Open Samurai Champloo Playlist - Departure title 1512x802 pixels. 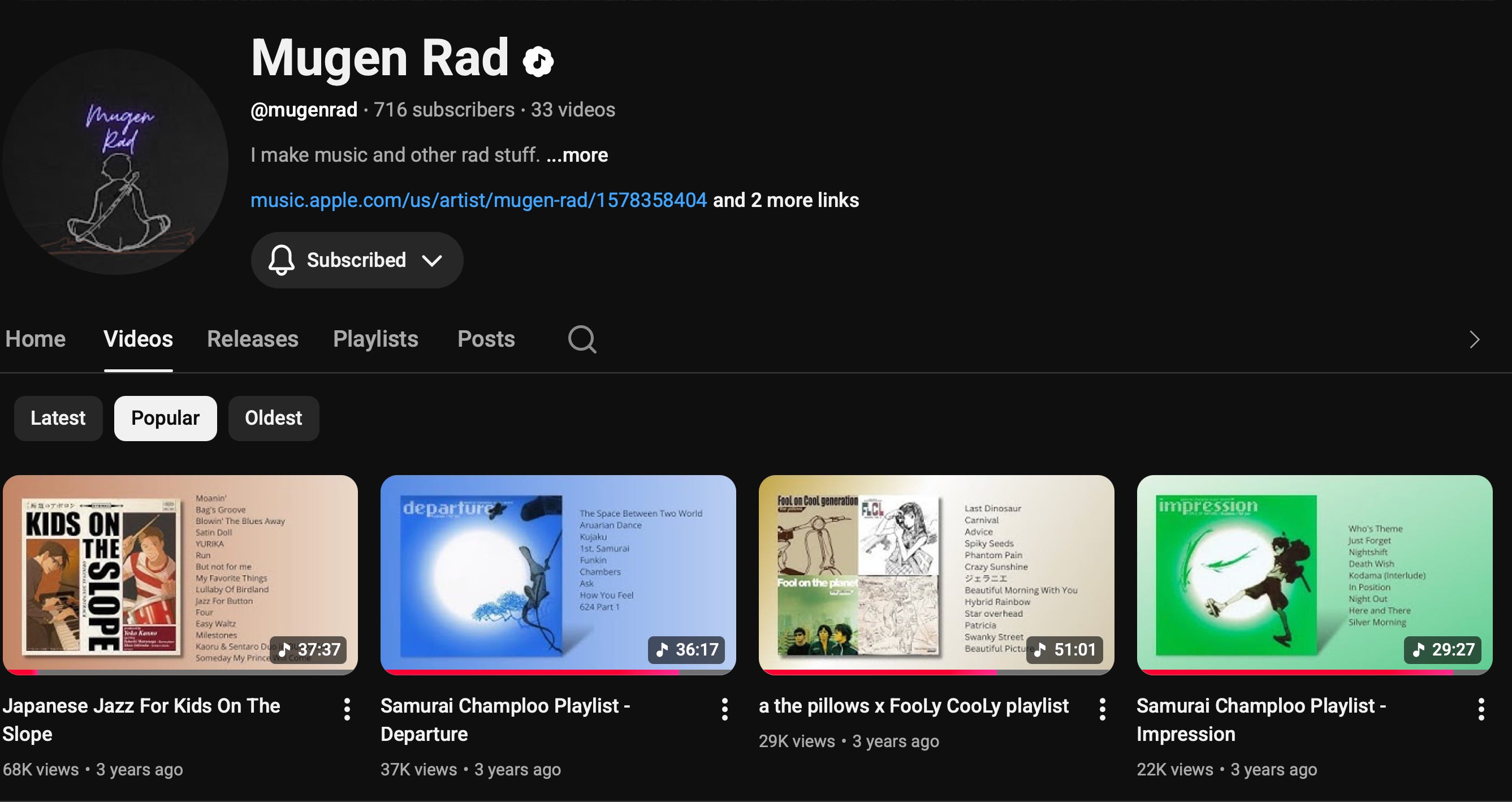[x=506, y=720]
